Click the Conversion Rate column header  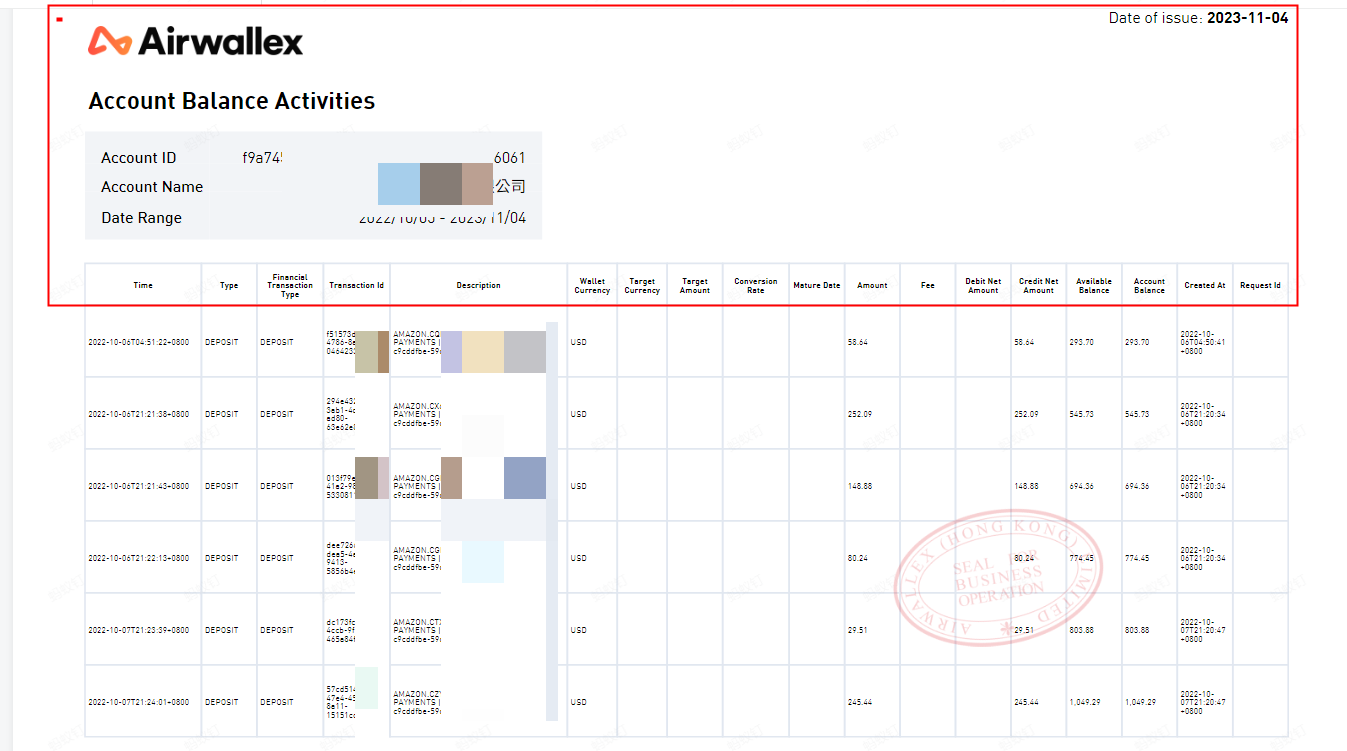(x=755, y=286)
